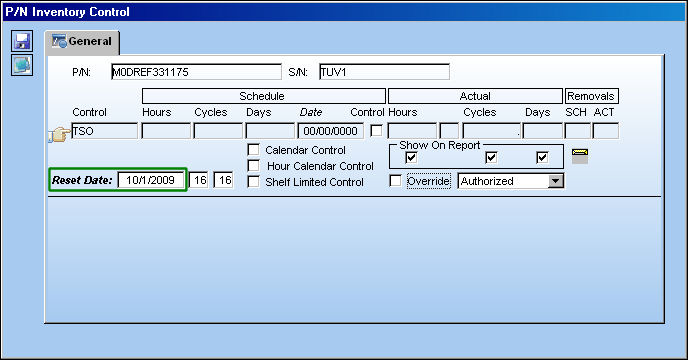Click the monitor icon below Save
This screenshot has height=360, width=688.
click(22, 65)
